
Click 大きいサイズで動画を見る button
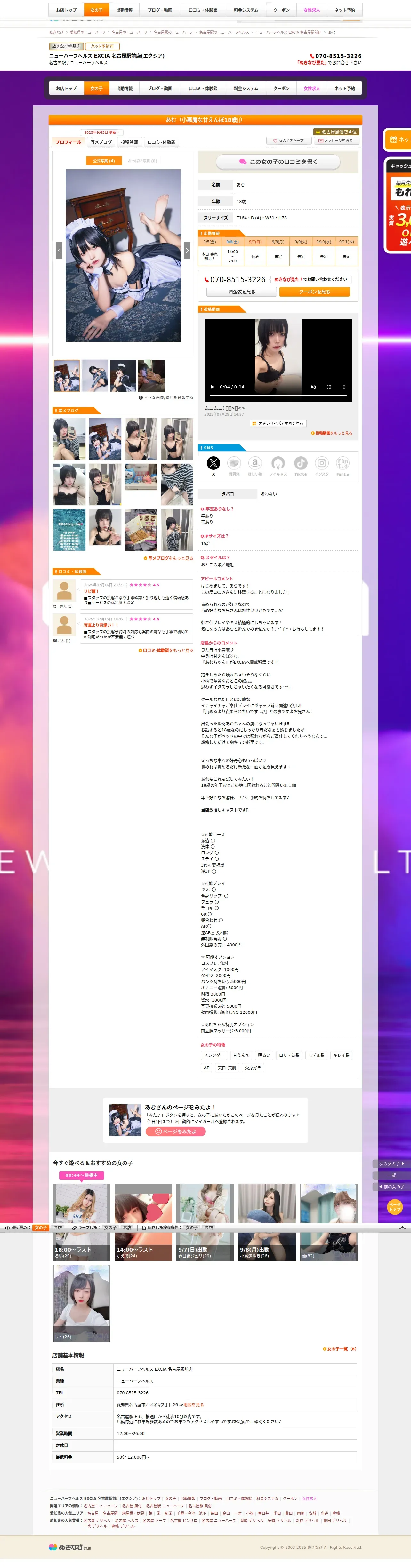click(x=278, y=423)
